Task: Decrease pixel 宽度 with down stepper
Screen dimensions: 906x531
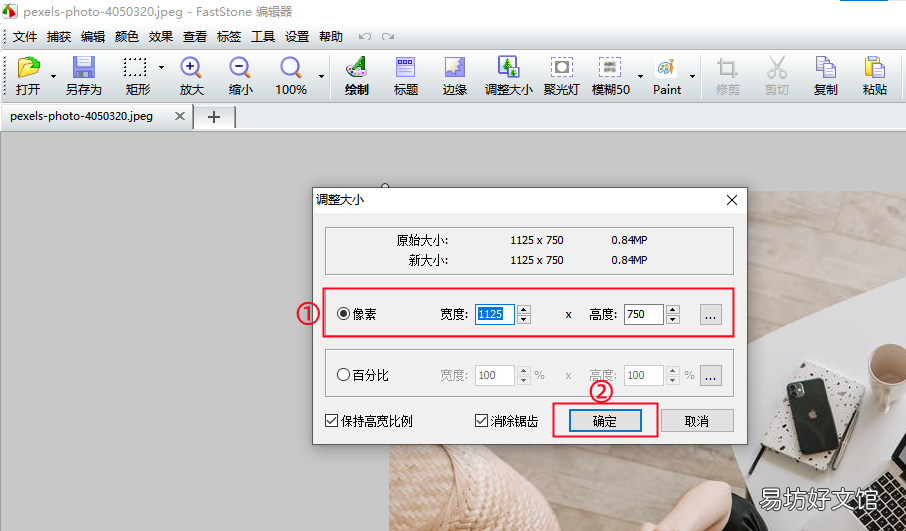Action: tap(524, 319)
